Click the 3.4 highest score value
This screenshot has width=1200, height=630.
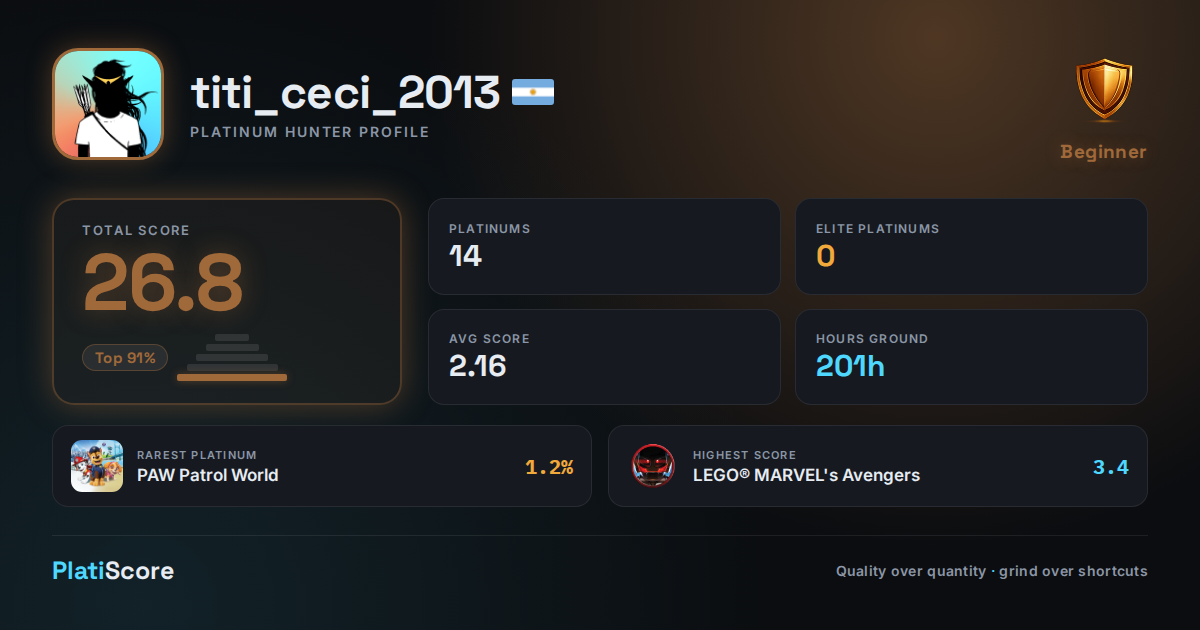1111,467
